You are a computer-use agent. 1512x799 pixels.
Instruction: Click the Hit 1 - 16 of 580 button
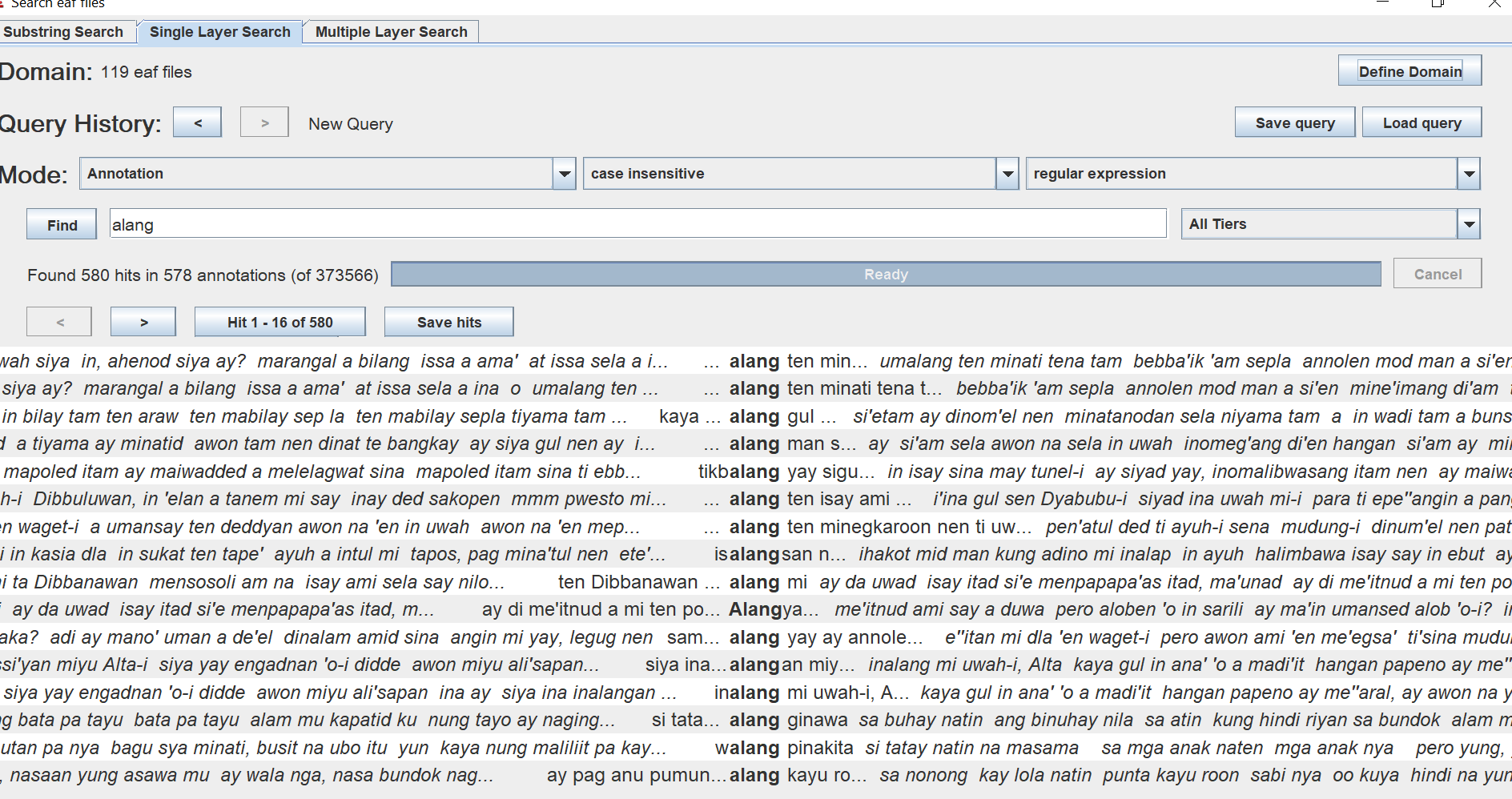tap(279, 322)
